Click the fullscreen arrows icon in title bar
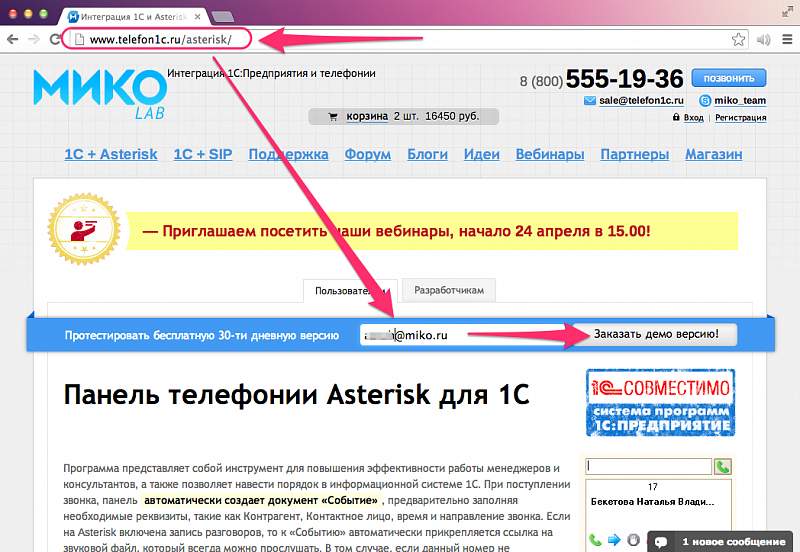The height and width of the screenshot is (552, 800). 787,12
